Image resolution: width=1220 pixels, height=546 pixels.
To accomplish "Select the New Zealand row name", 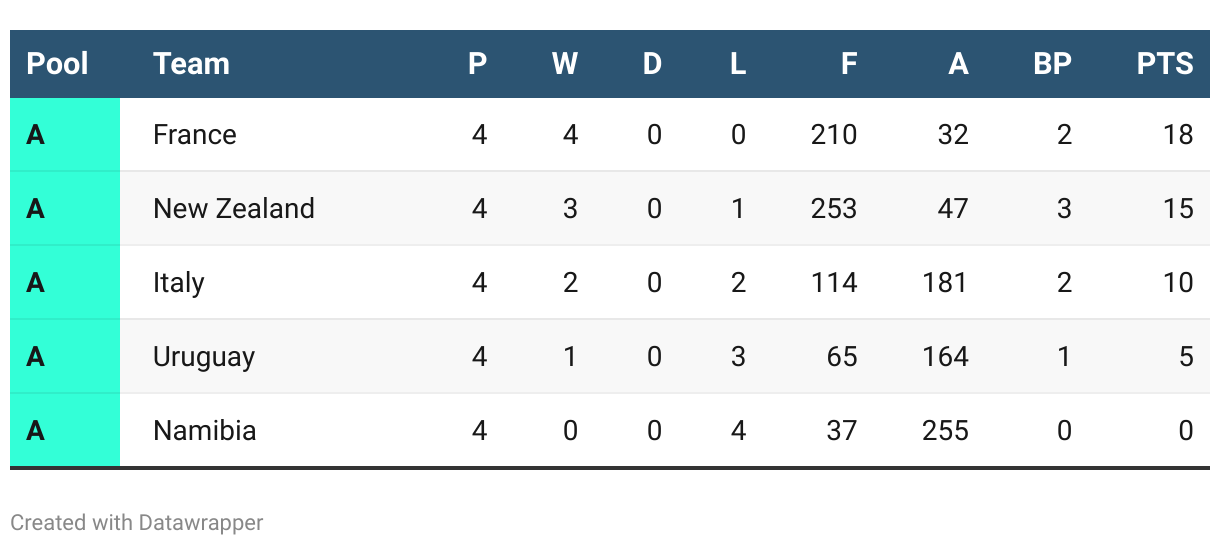I will (234, 208).
